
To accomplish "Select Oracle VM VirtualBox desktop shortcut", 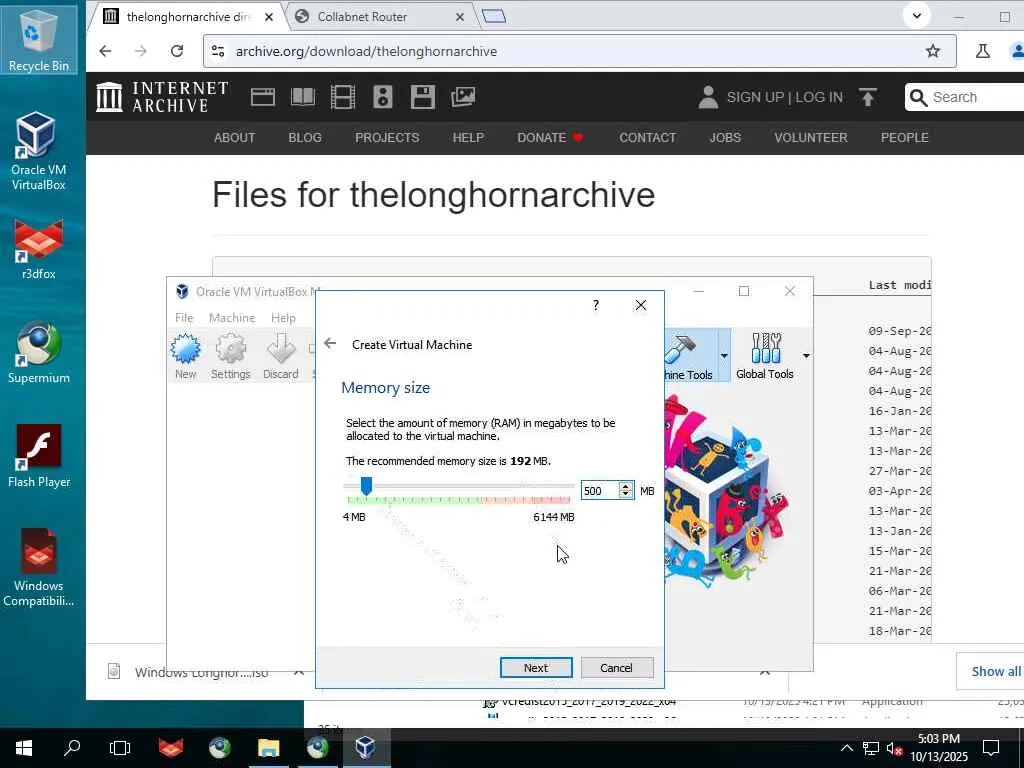I will 38,152.
